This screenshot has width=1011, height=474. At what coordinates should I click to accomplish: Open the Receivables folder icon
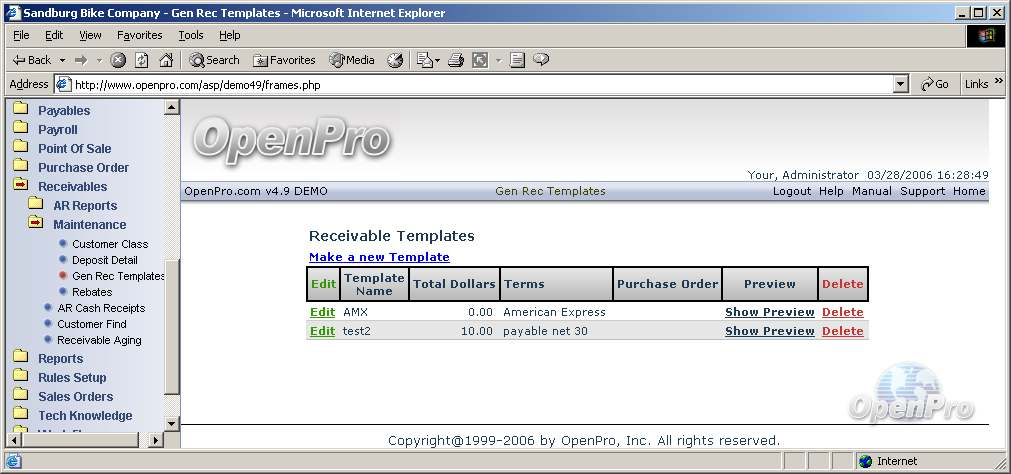pos(20,186)
